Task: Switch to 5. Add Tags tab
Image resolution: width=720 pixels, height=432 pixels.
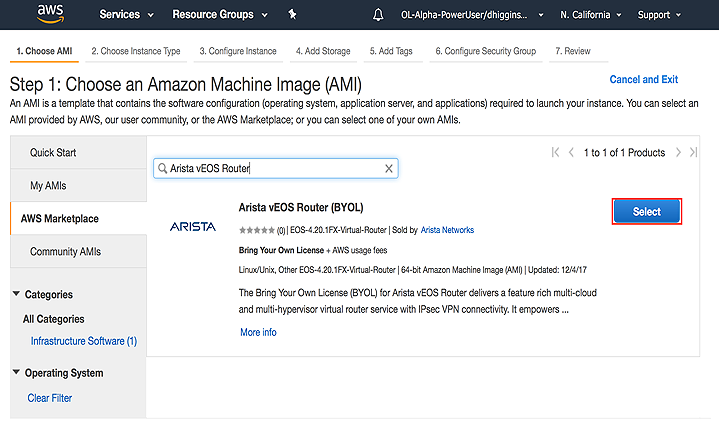Action: tap(391, 51)
